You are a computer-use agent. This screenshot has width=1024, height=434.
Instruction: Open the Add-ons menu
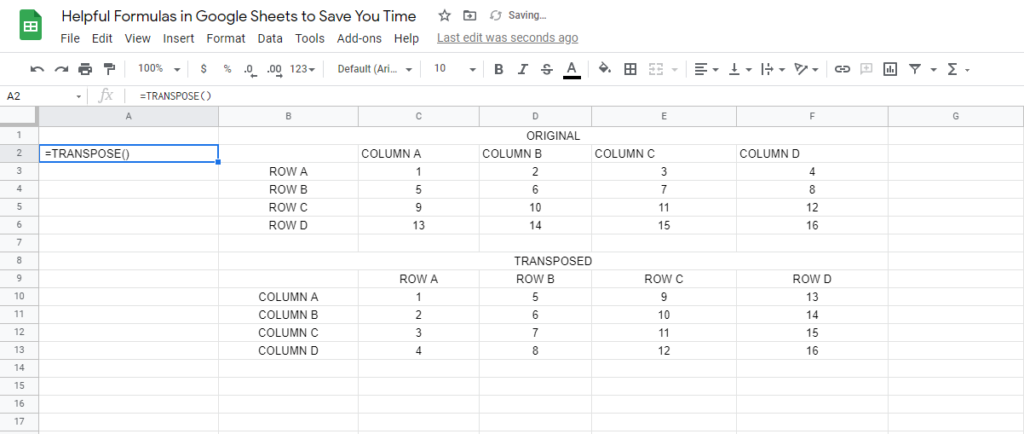coord(359,39)
